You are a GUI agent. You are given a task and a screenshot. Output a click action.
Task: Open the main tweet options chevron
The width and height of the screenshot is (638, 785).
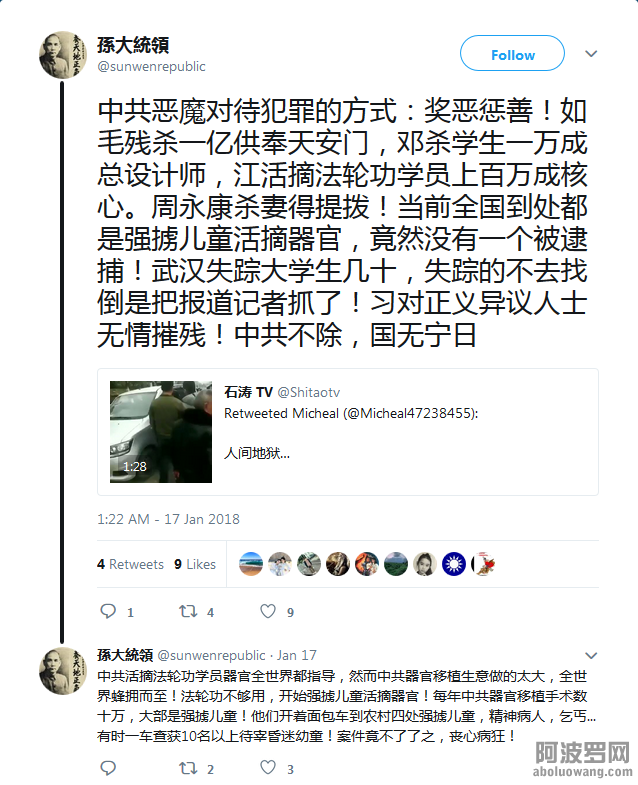point(591,54)
